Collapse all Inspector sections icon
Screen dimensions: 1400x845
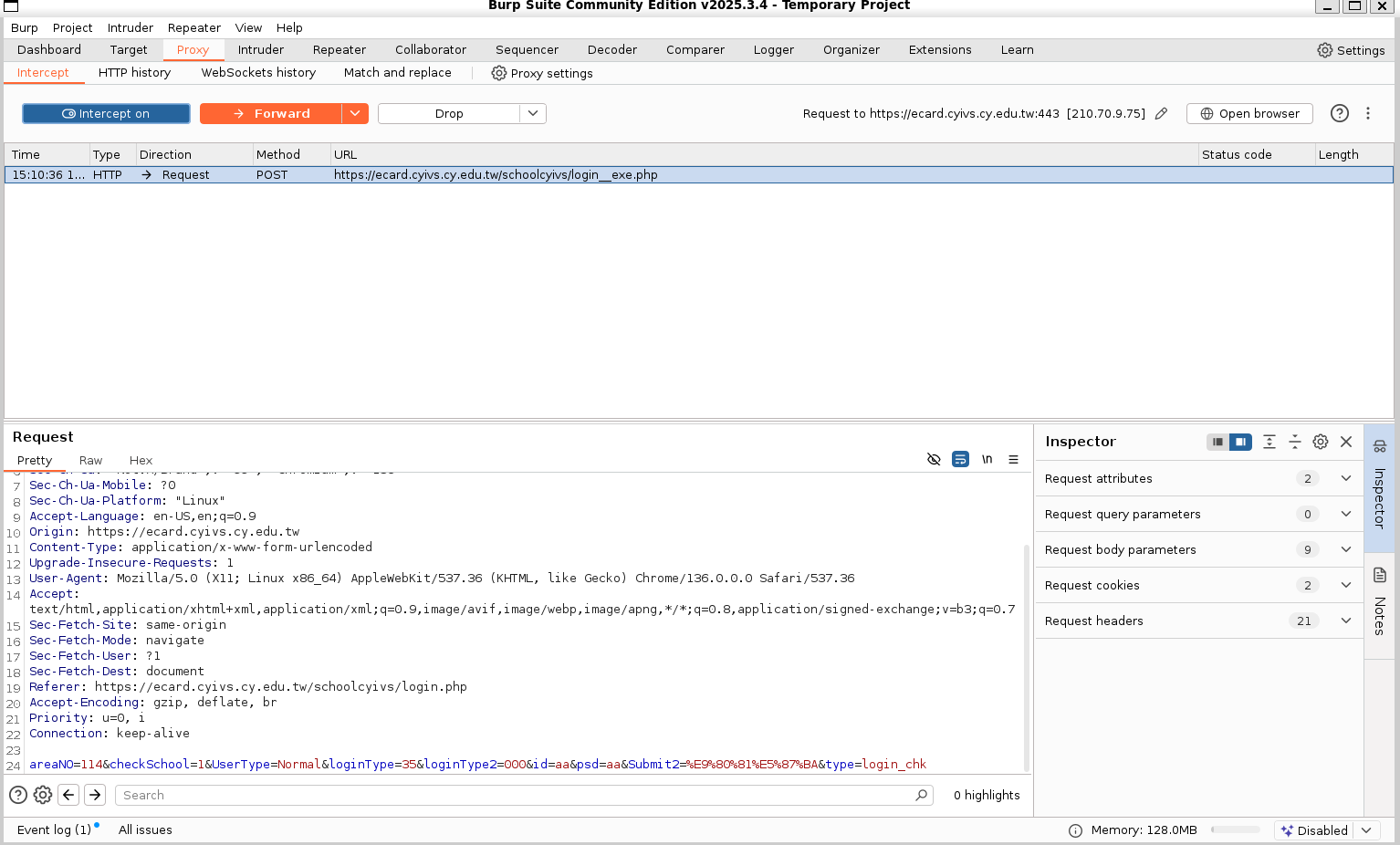click(1295, 442)
